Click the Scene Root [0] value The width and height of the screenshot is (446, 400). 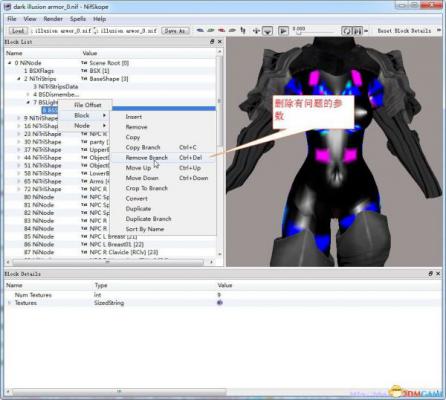tap(109, 63)
